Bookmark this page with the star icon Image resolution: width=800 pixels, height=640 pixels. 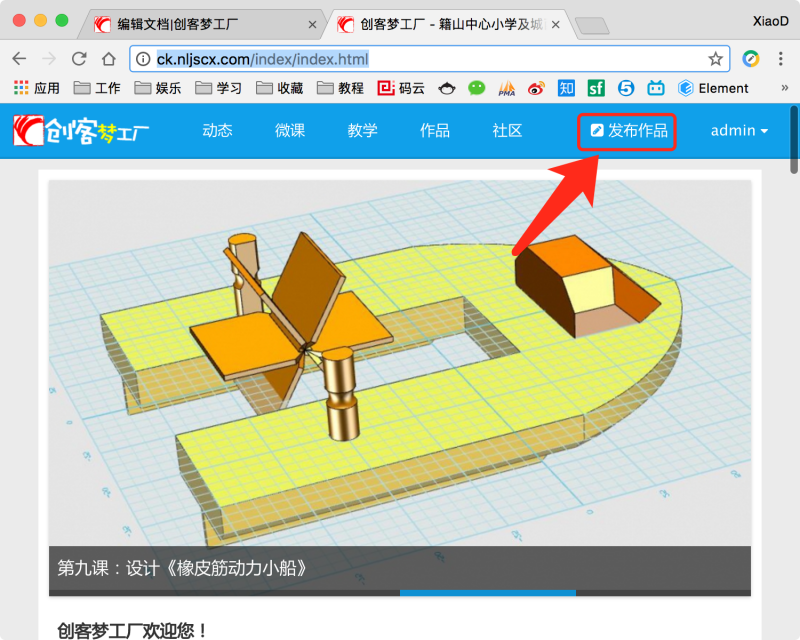(715, 59)
